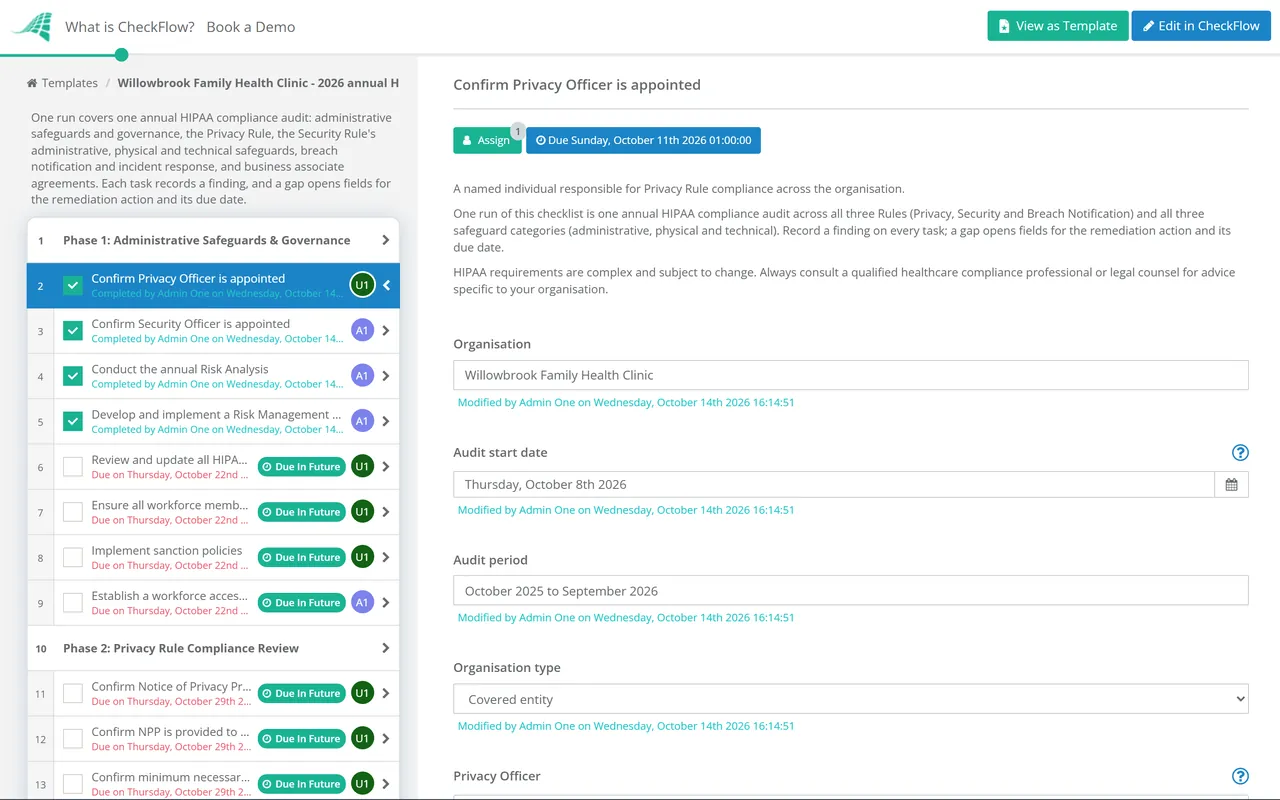Click the Willowbrook Family Health Clinic breadcrumb
This screenshot has height=800, width=1280.
[258, 83]
